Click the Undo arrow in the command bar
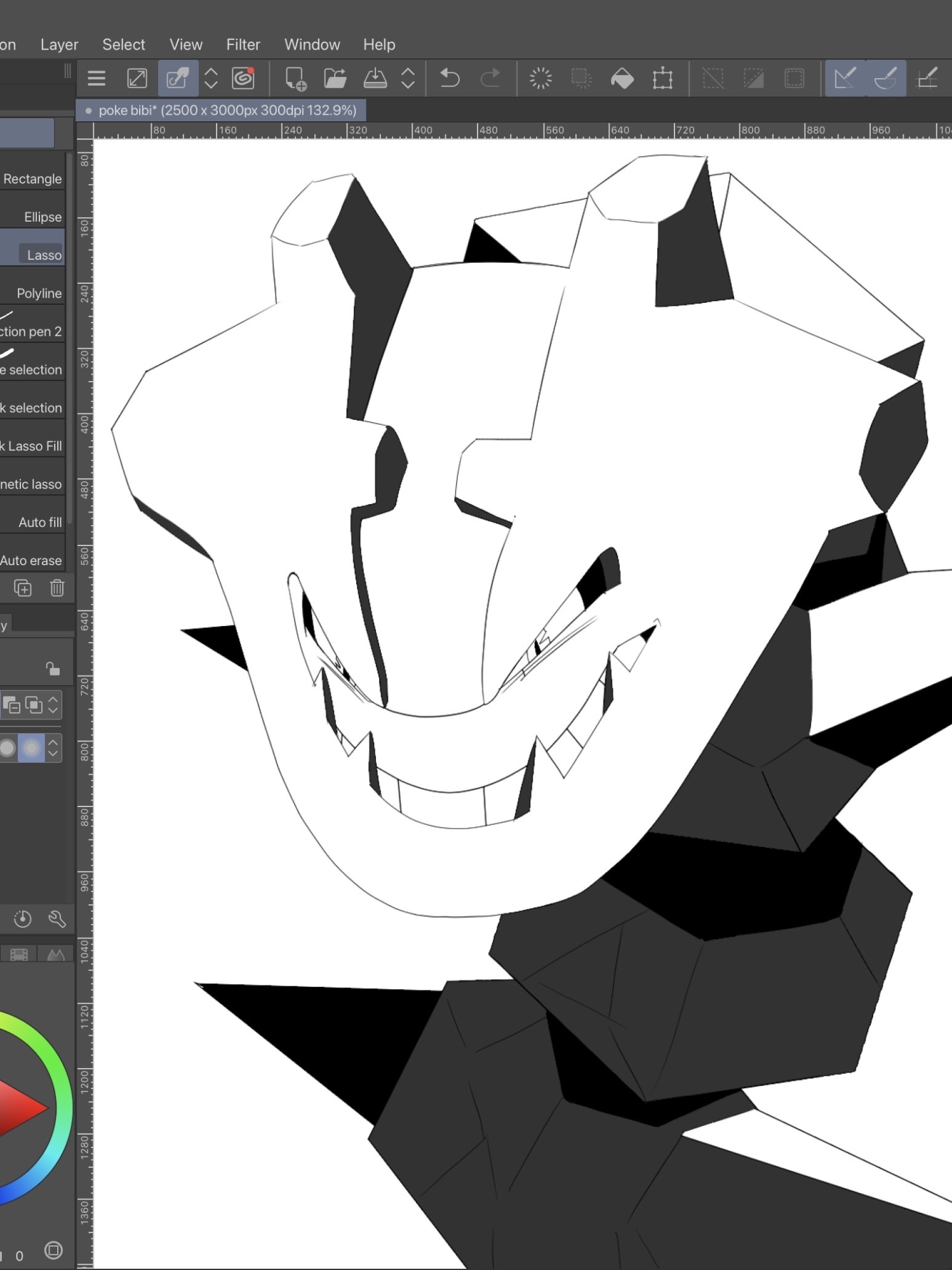The image size is (952, 1270). coord(450,79)
